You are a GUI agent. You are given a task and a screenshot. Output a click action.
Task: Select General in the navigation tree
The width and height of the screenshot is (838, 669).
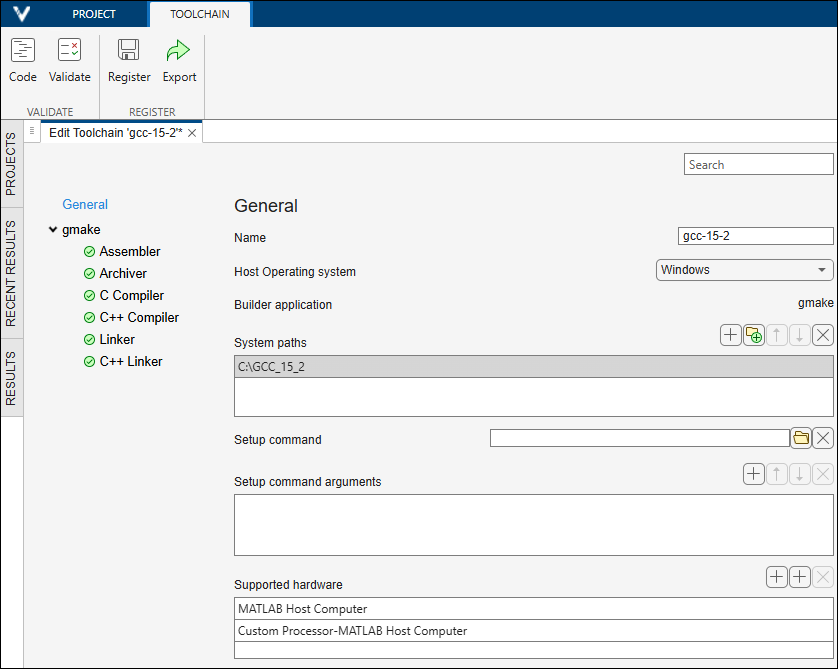(x=85, y=204)
